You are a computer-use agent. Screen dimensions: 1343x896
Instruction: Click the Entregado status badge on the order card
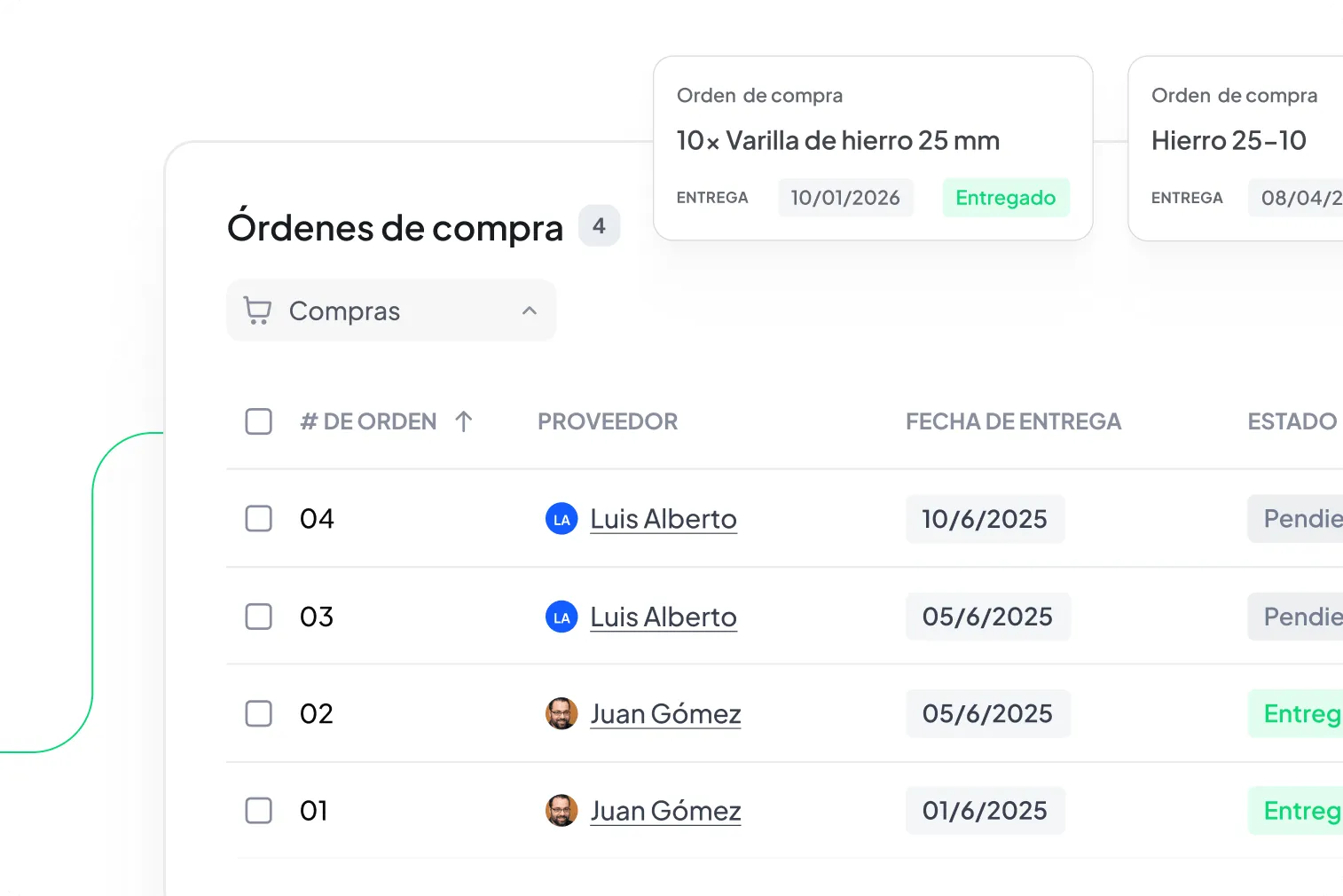[1006, 197]
